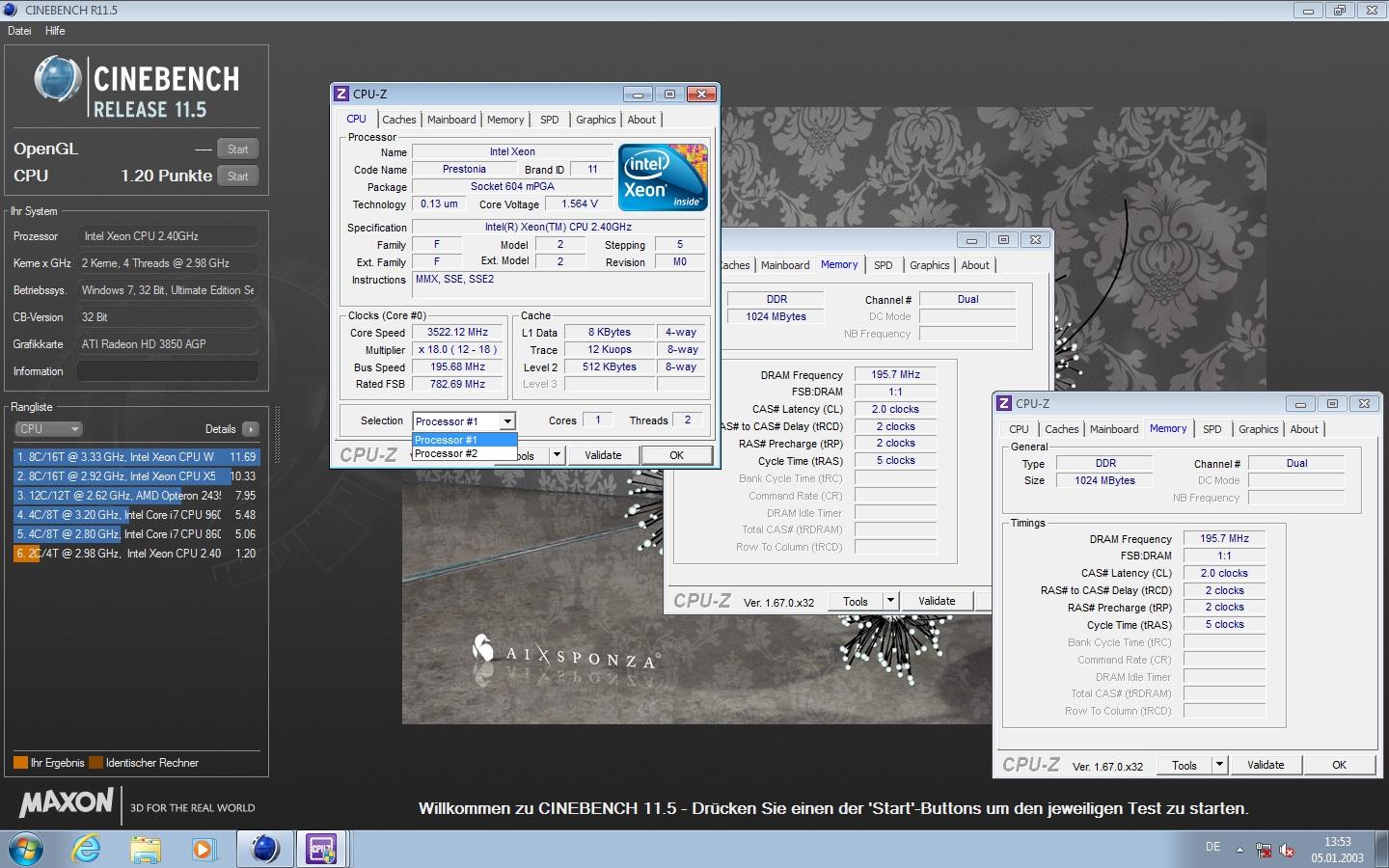Click the Identischer Rechner legend square
Viewport: 1389px width, 868px height.
95,763
